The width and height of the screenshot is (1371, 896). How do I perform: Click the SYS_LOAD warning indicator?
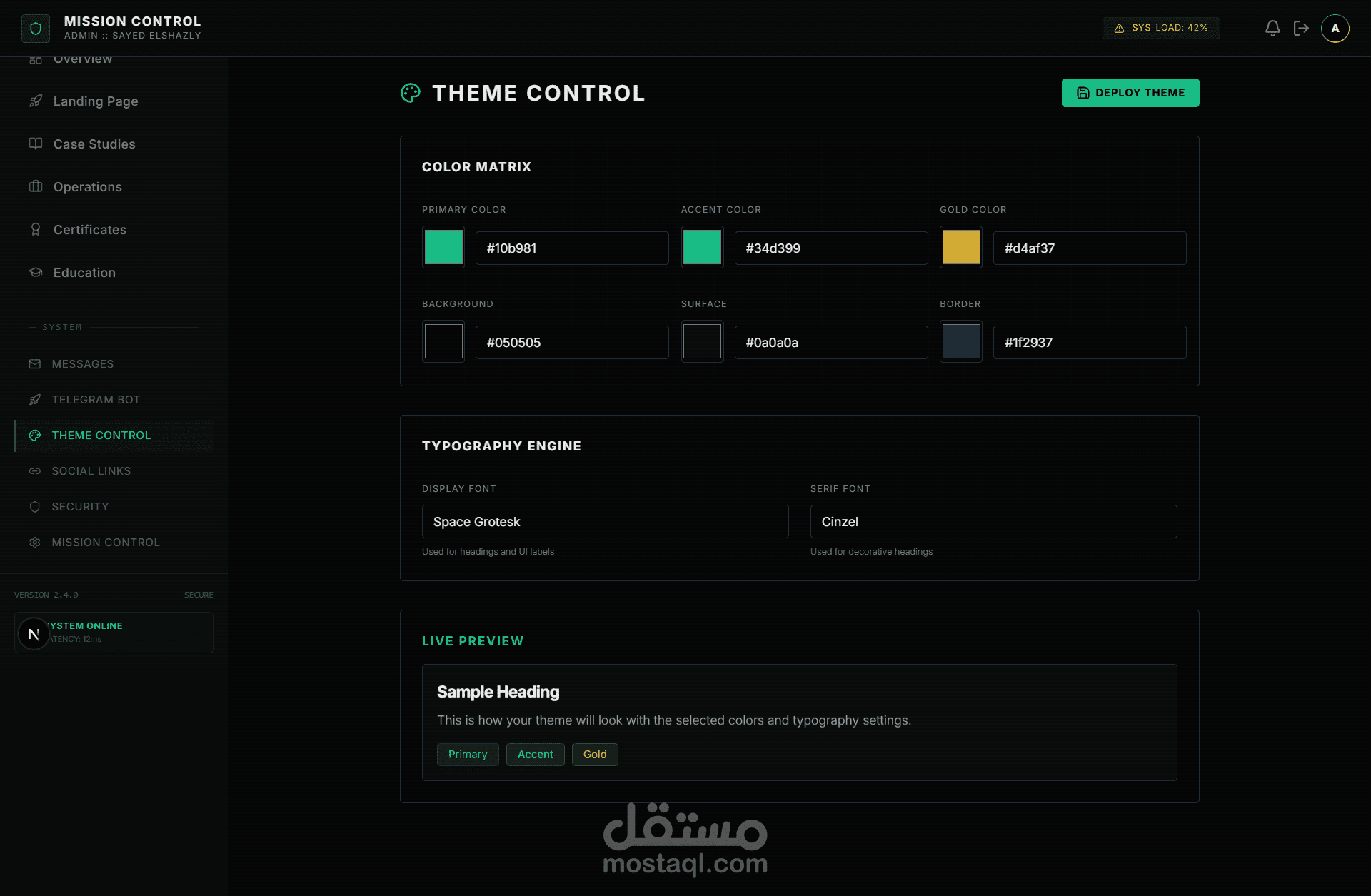pyautogui.click(x=1161, y=28)
